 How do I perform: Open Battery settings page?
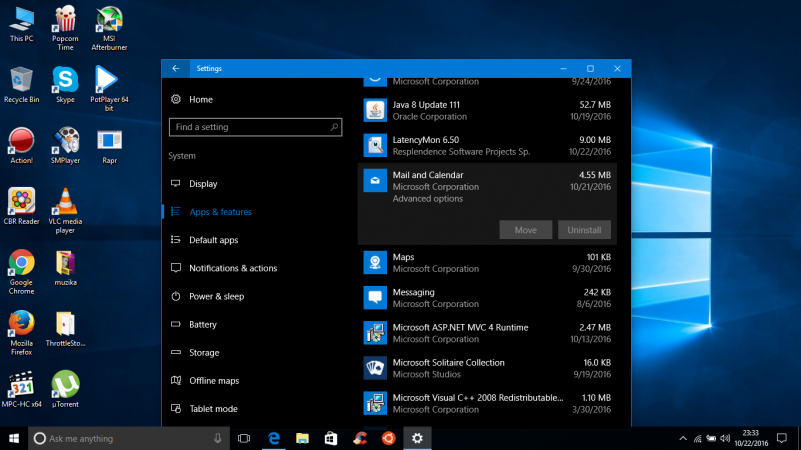pyautogui.click(x=203, y=324)
